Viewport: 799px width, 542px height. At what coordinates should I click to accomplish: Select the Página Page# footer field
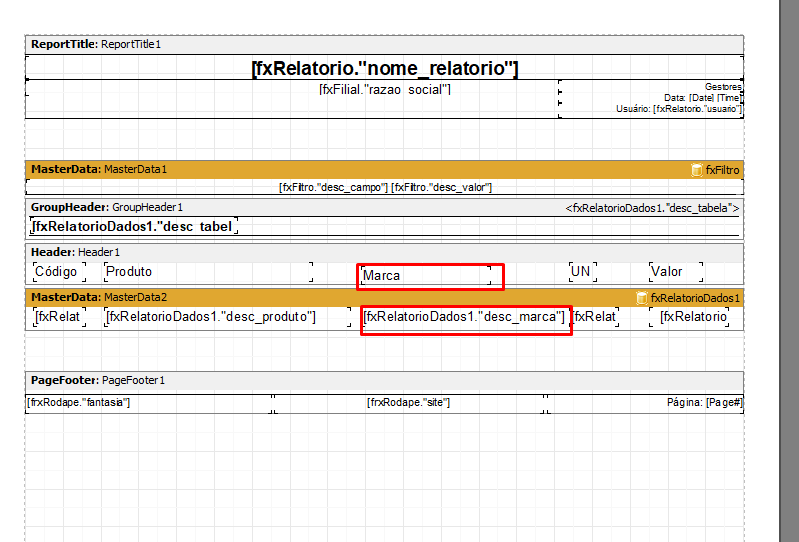(x=705, y=403)
